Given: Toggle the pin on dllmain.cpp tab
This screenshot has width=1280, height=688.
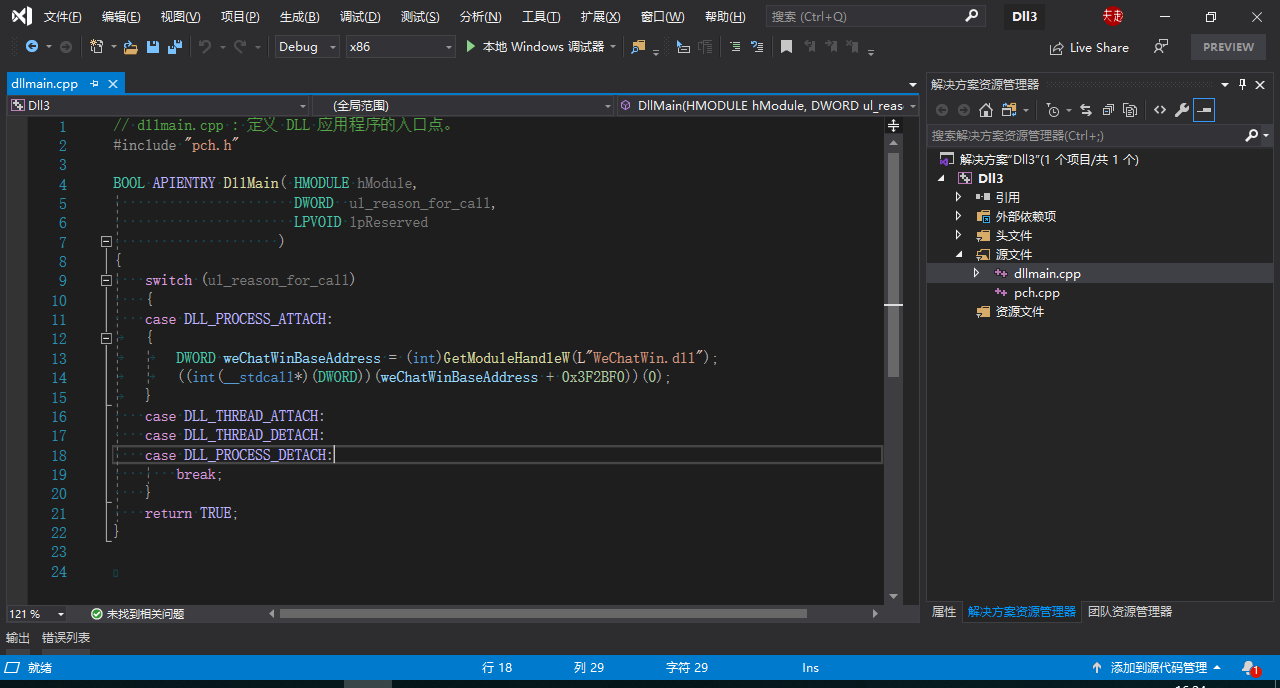Looking at the screenshot, I should tap(95, 84).
